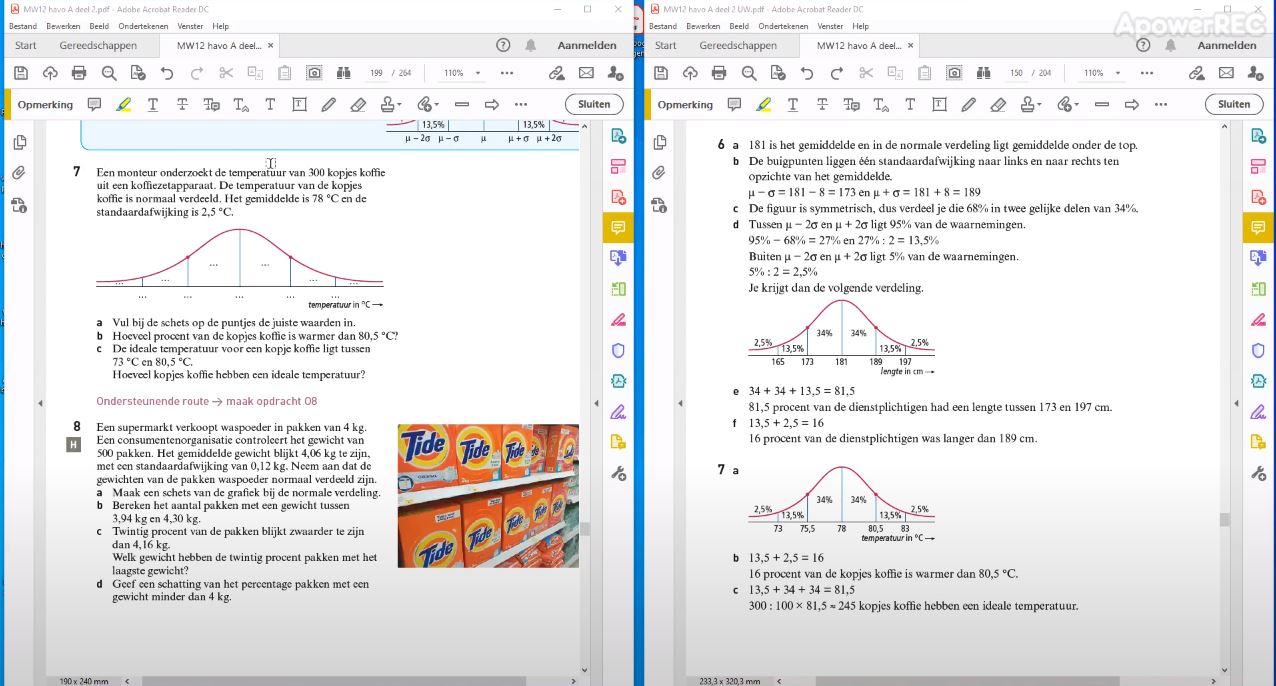Select strikethrough text tool in left window

point(182,104)
